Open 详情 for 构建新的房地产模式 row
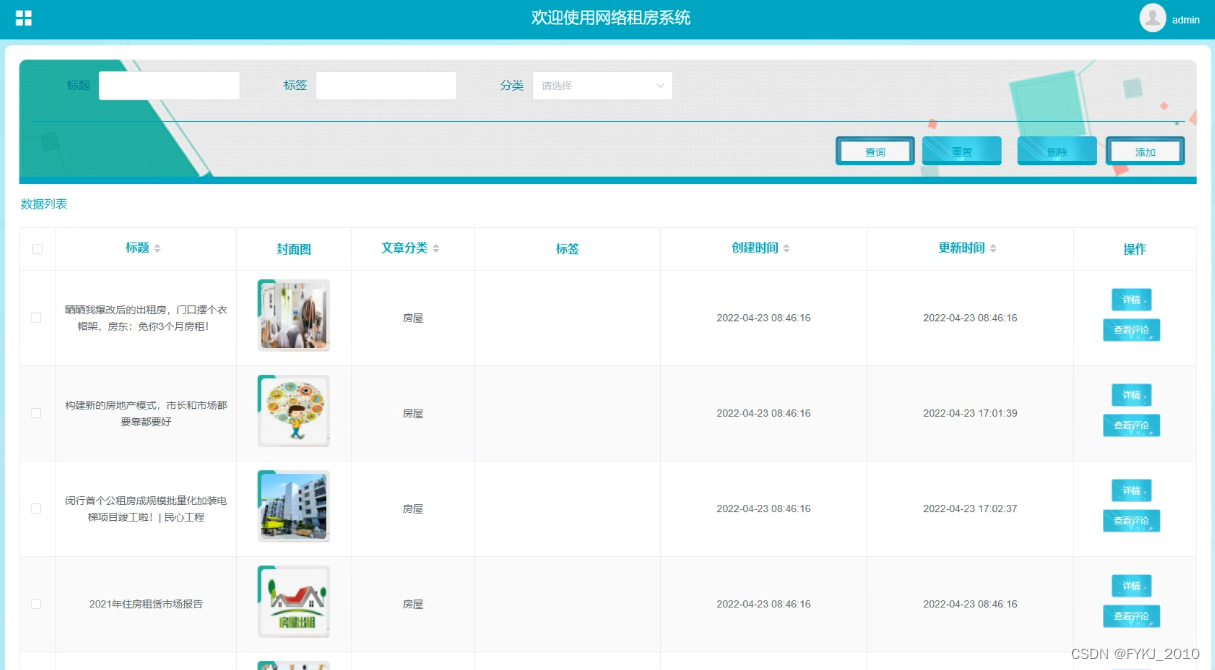 pos(1131,395)
